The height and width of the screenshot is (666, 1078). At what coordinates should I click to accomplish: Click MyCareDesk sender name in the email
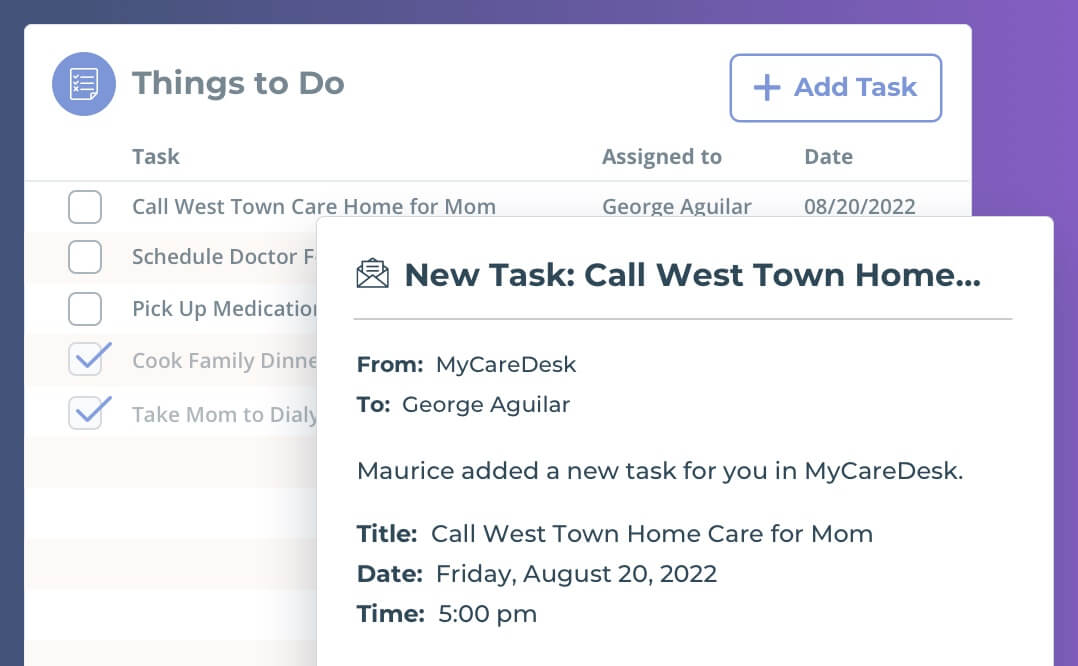505,364
